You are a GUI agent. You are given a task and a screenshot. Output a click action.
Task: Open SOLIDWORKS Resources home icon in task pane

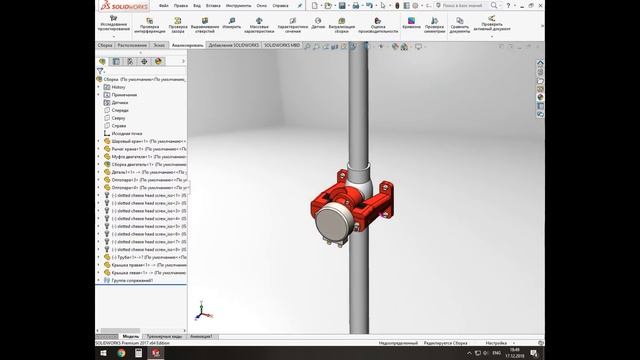(x=540, y=63)
